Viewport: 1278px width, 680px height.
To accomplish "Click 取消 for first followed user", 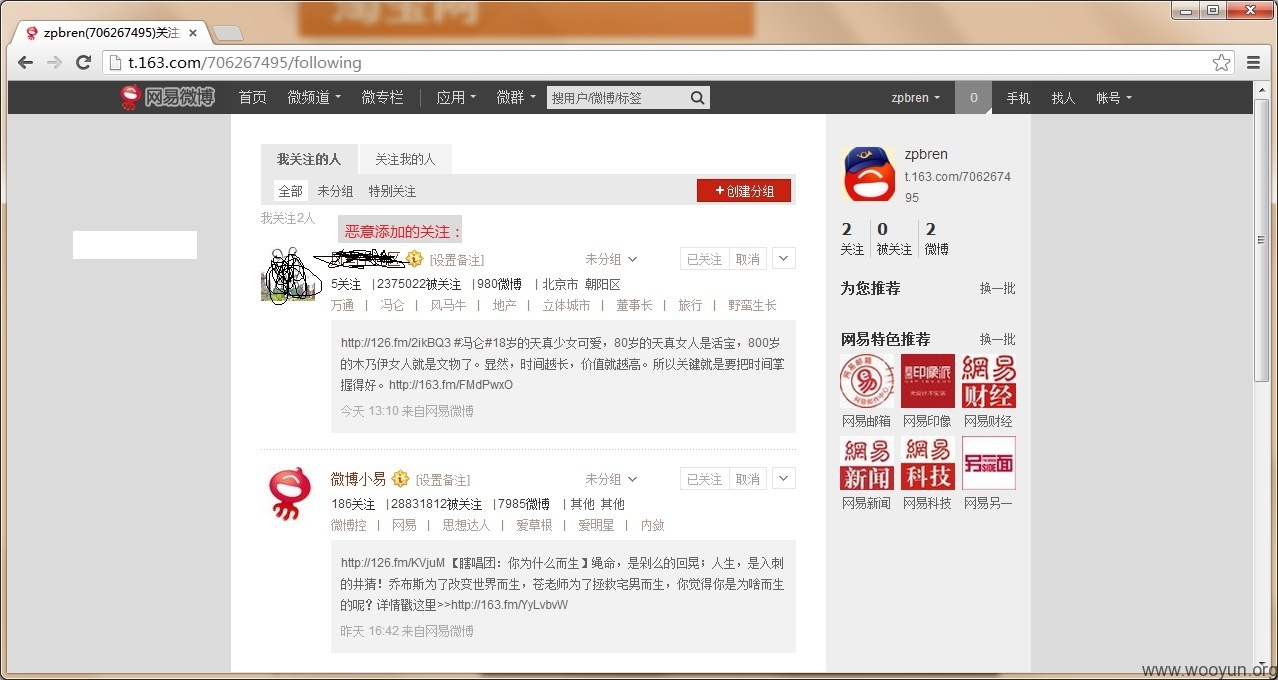I will click(748, 259).
